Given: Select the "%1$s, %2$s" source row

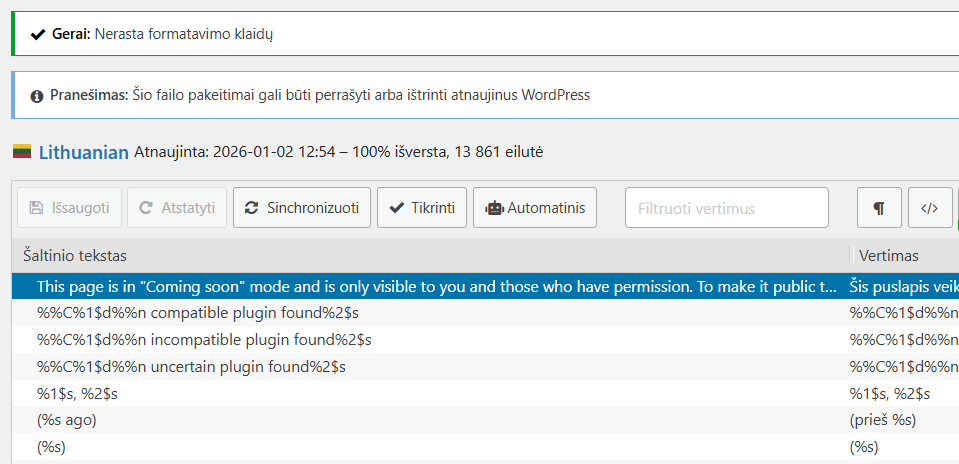Looking at the screenshot, I should tap(77, 394).
